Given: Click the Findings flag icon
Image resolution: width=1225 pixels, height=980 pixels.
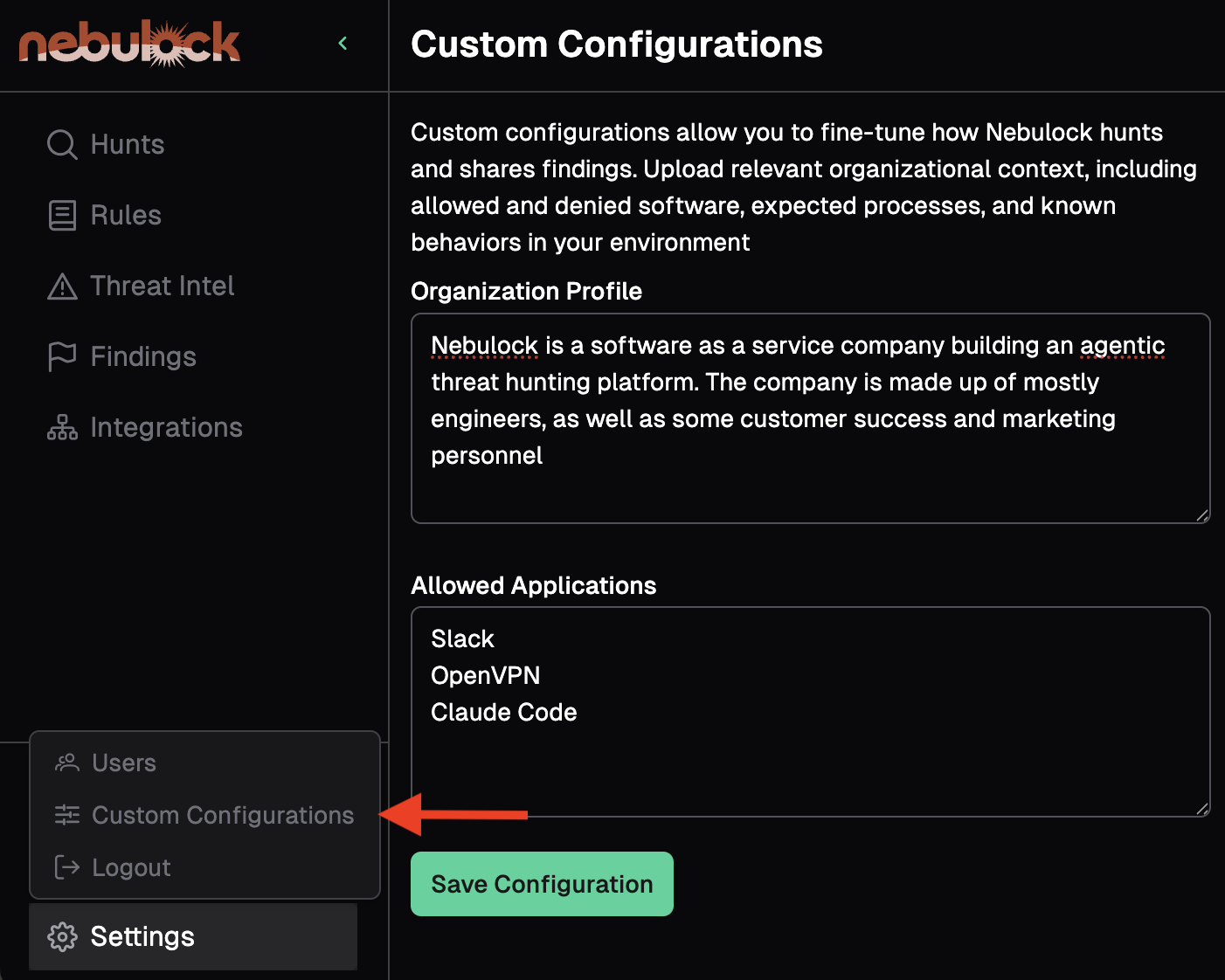Looking at the screenshot, I should (62, 356).
